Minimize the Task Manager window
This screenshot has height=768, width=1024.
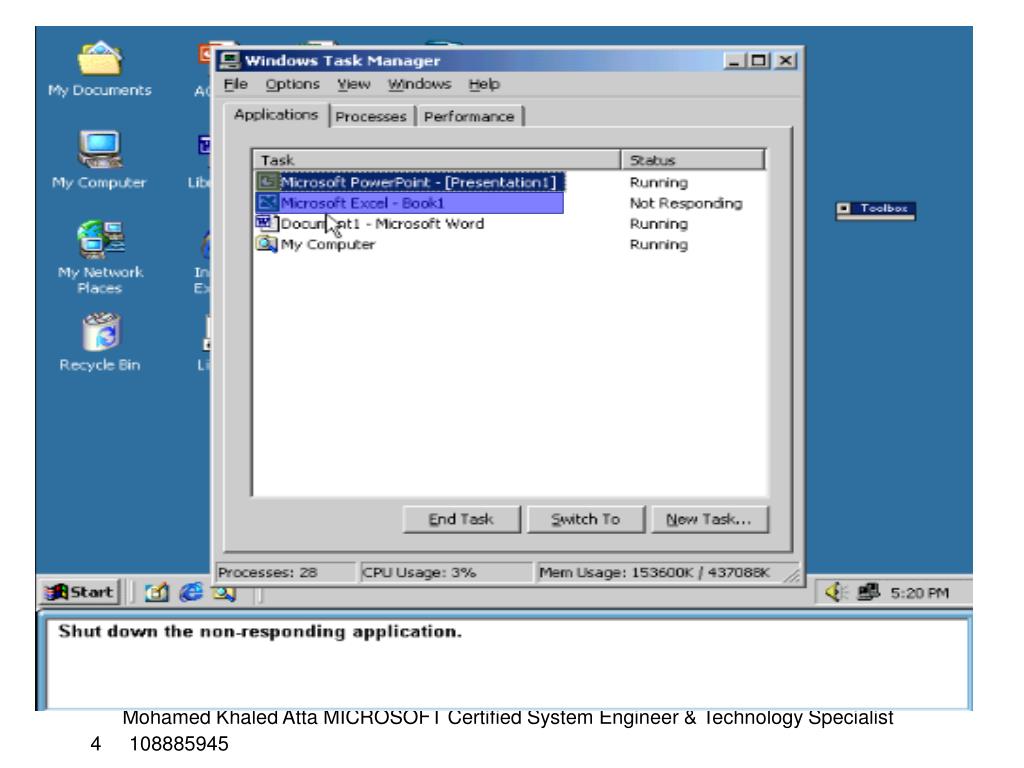tap(734, 61)
